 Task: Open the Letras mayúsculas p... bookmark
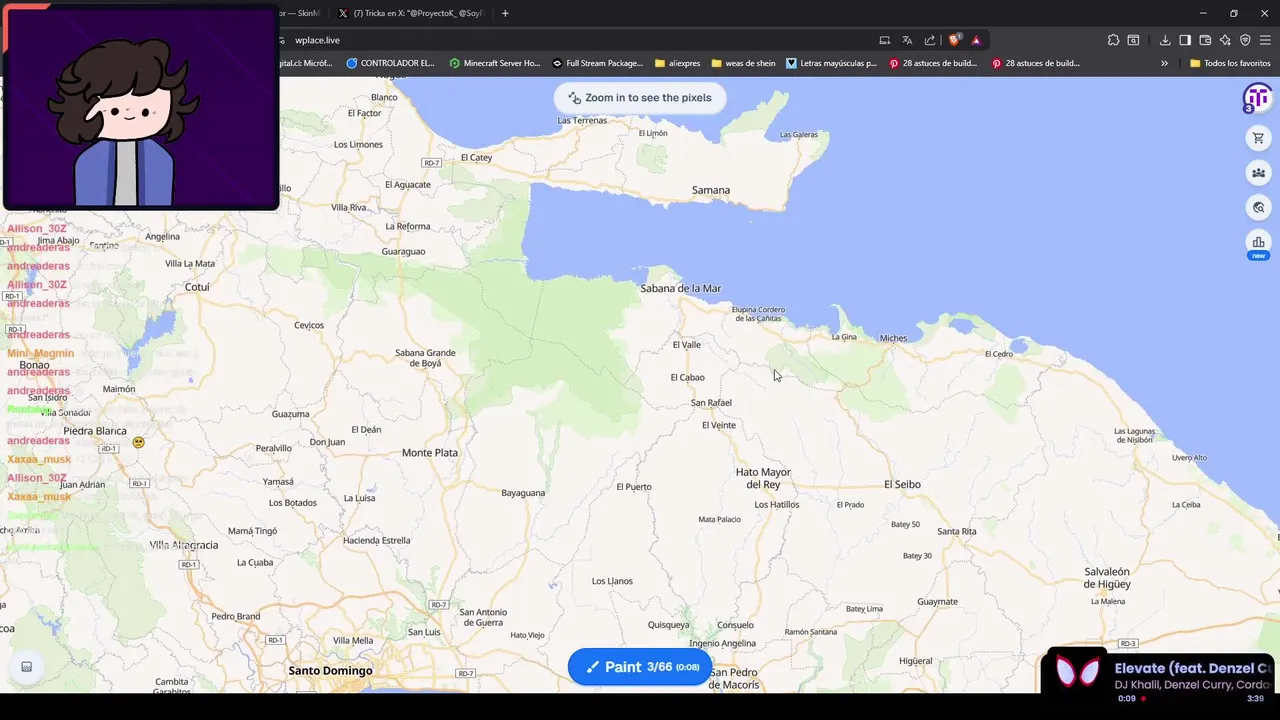[831, 63]
